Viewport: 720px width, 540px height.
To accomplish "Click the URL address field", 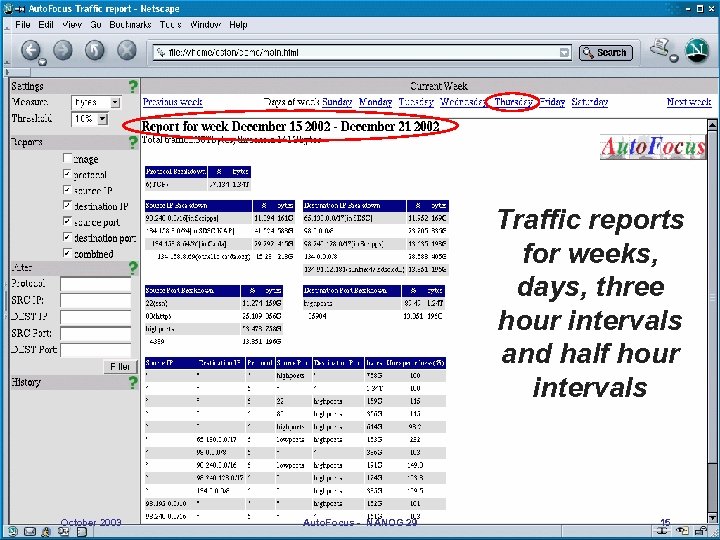I will pyautogui.click(x=363, y=53).
